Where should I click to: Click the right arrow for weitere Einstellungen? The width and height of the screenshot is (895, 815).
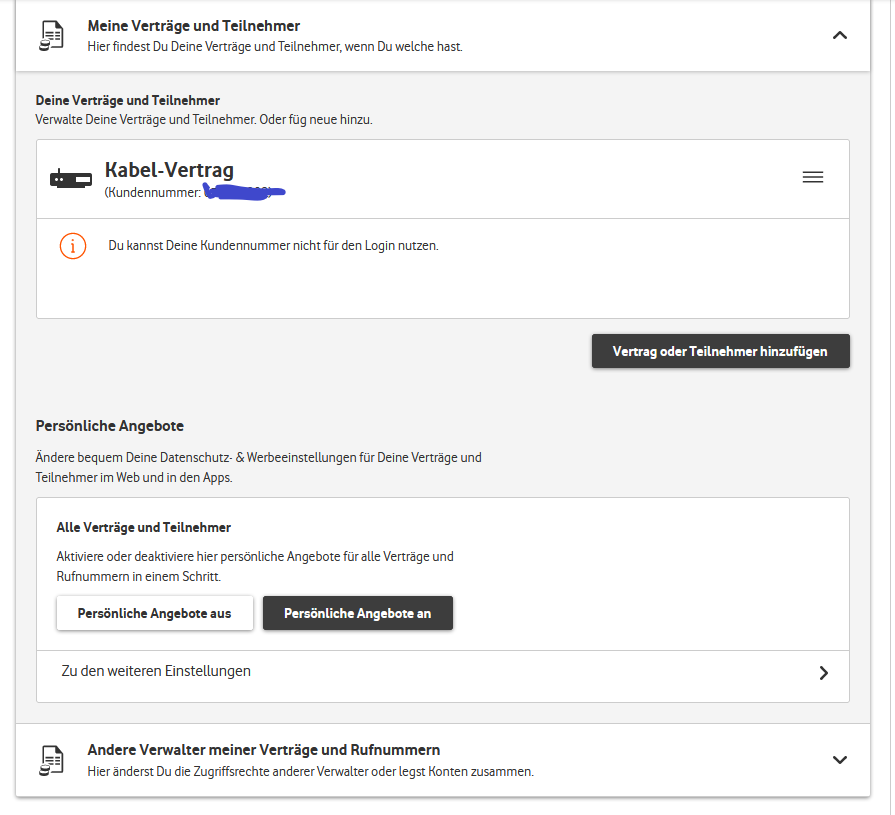tap(824, 673)
